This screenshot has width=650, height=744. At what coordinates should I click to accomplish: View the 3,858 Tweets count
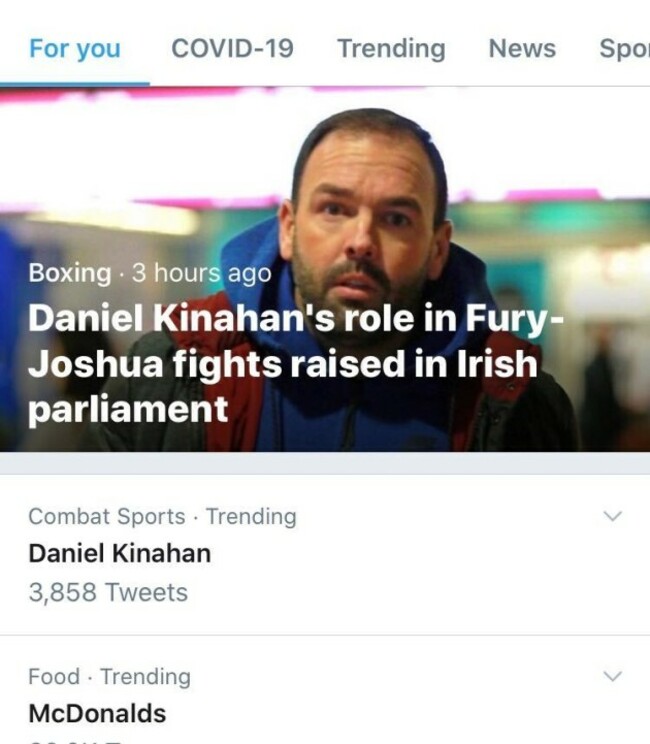point(108,592)
